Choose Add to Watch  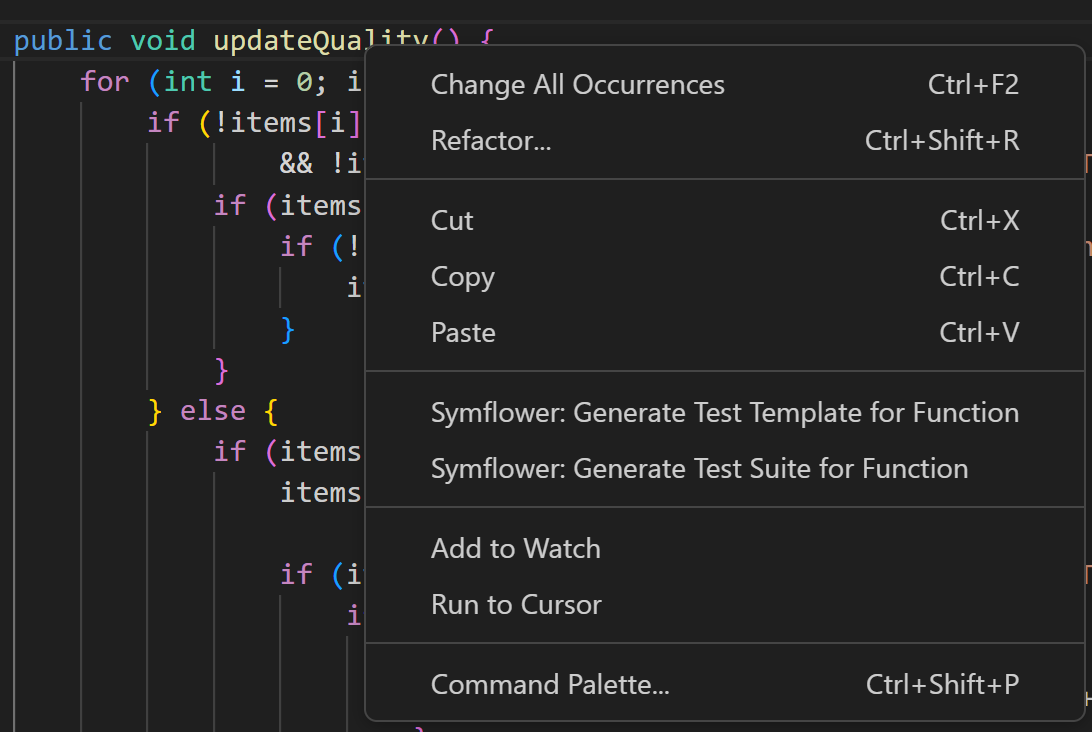click(x=724, y=549)
